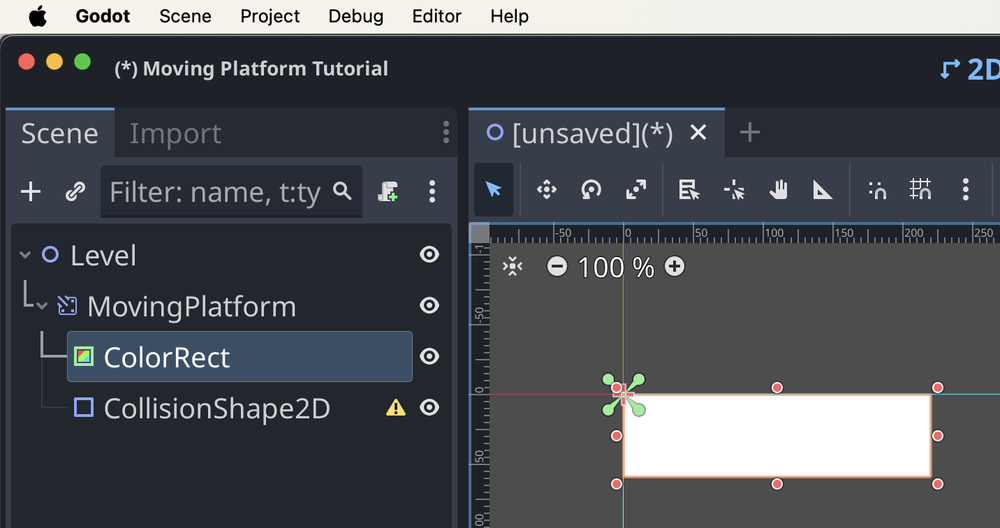Zoom out of the 2D viewport
Screen dimensions: 1000x528
[x=557, y=267]
